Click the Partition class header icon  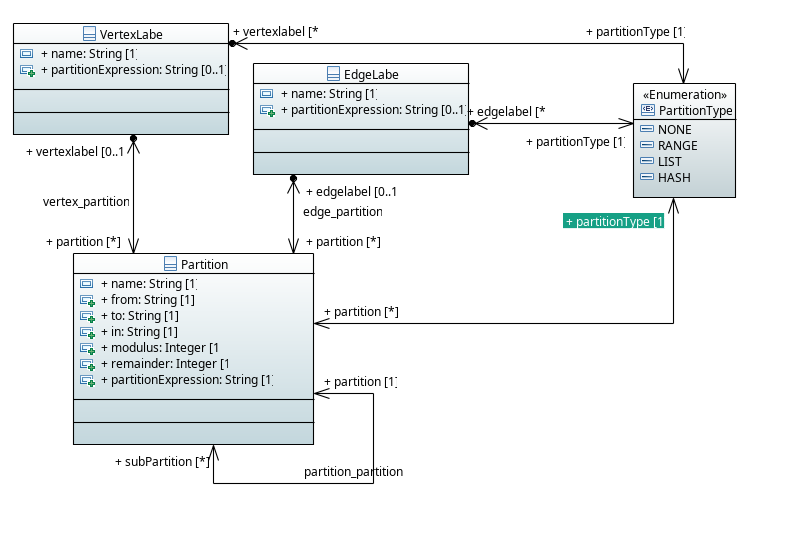(x=171, y=264)
